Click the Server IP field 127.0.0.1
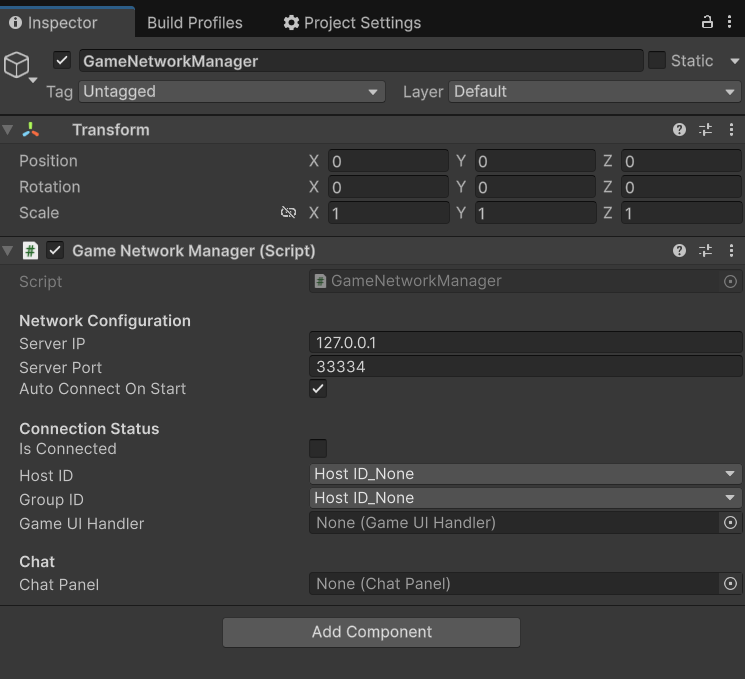The height and width of the screenshot is (679, 745). pos(525,343)
